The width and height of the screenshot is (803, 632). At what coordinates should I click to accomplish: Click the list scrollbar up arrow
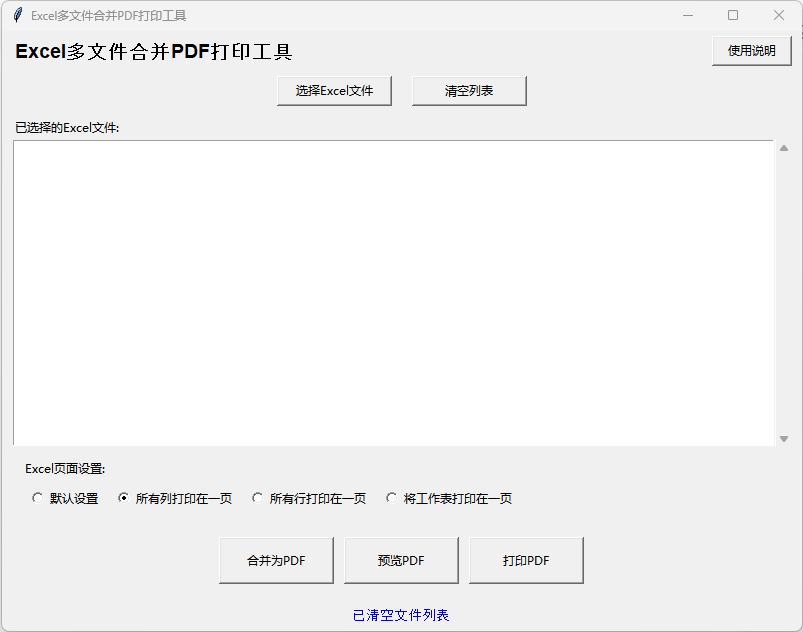[x=784, y=148]
